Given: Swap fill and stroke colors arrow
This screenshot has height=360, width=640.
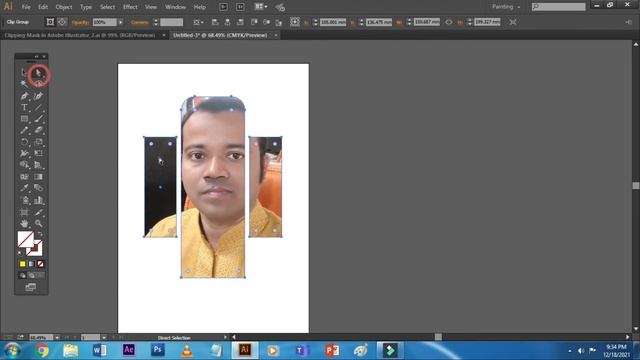Looking at the screenshot, I should [x=40, y=234].
